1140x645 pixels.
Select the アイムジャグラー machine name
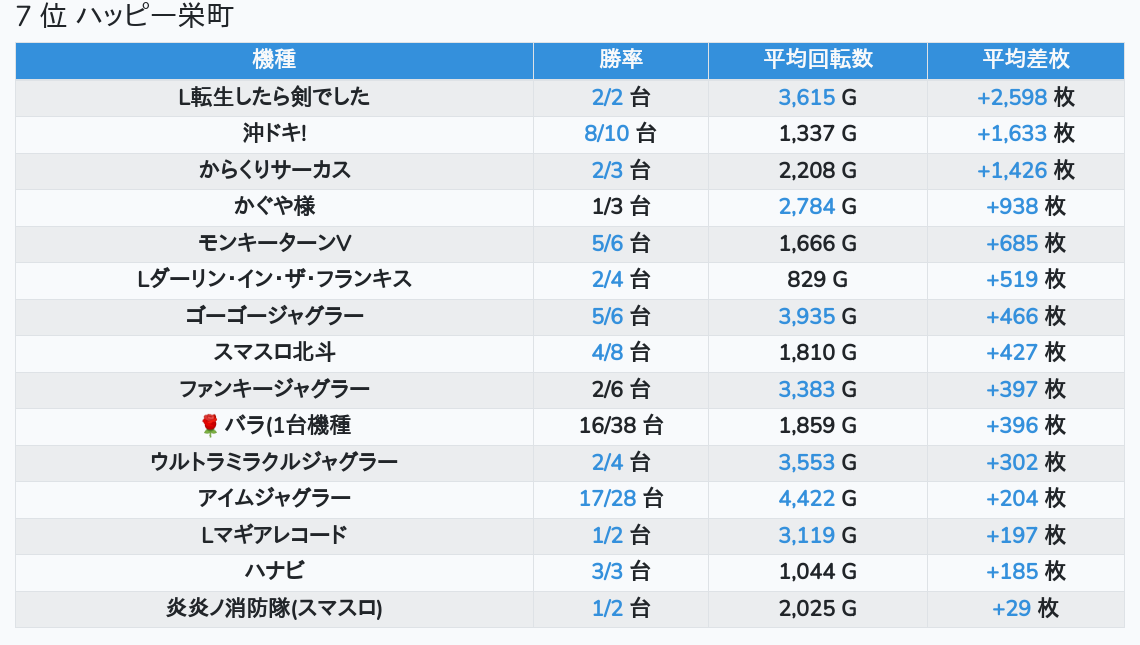tap(274, 498)
